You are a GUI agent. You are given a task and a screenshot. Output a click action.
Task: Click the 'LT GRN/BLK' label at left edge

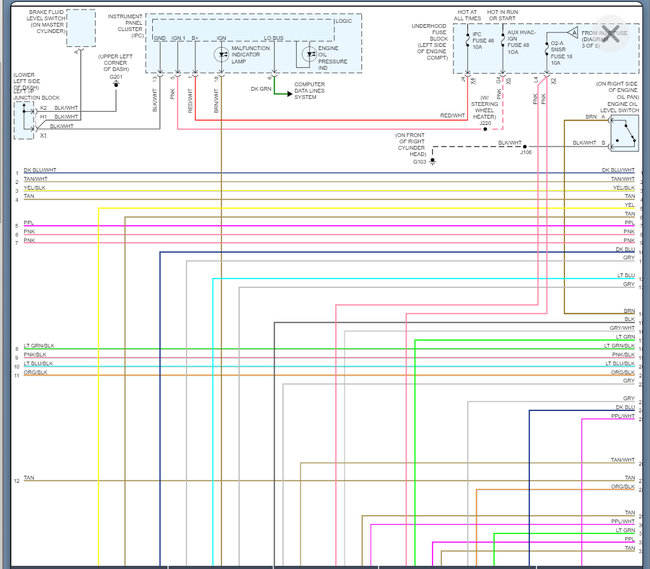[x=39, y=346]
